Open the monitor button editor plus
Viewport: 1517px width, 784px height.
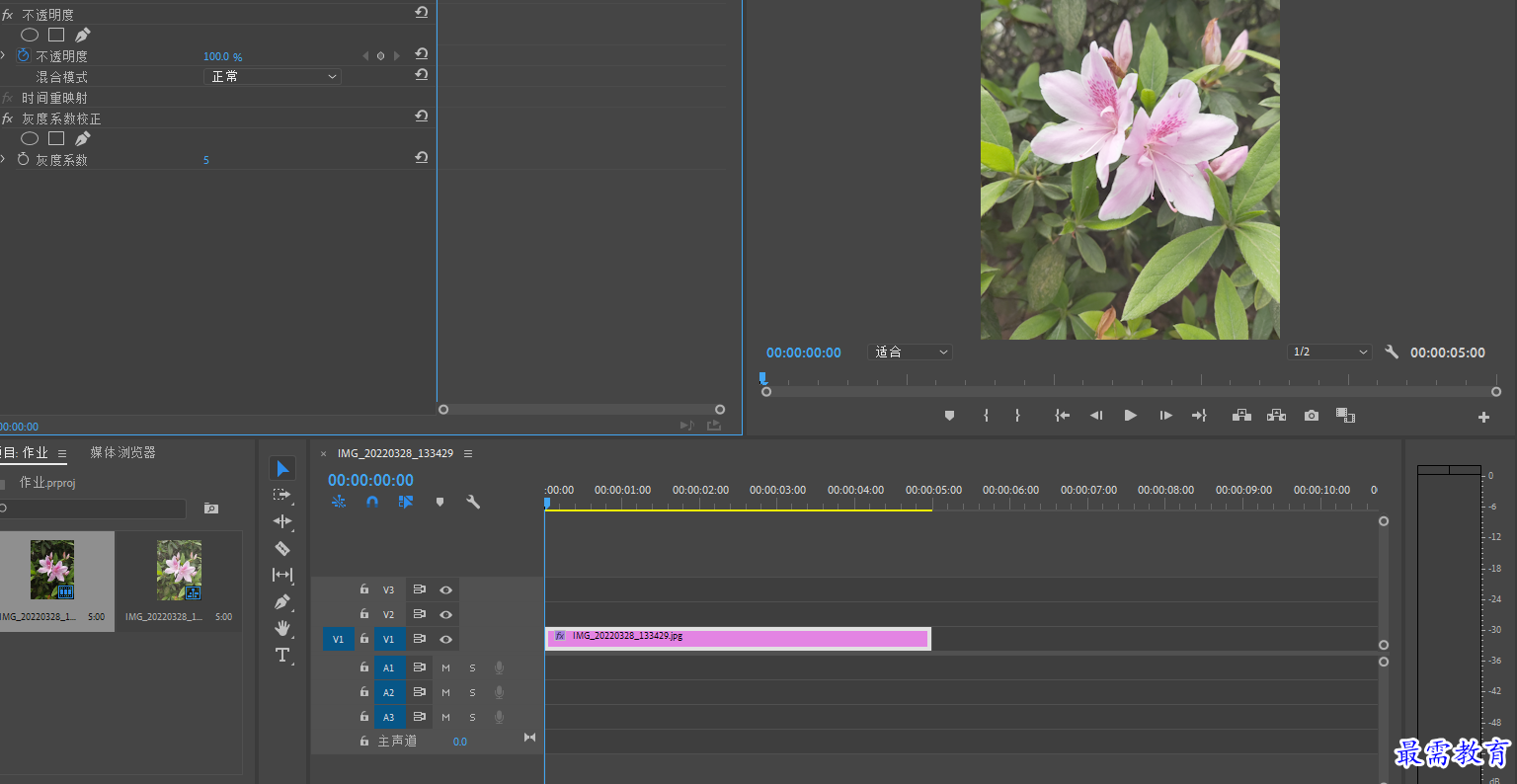pos(1483,418)
